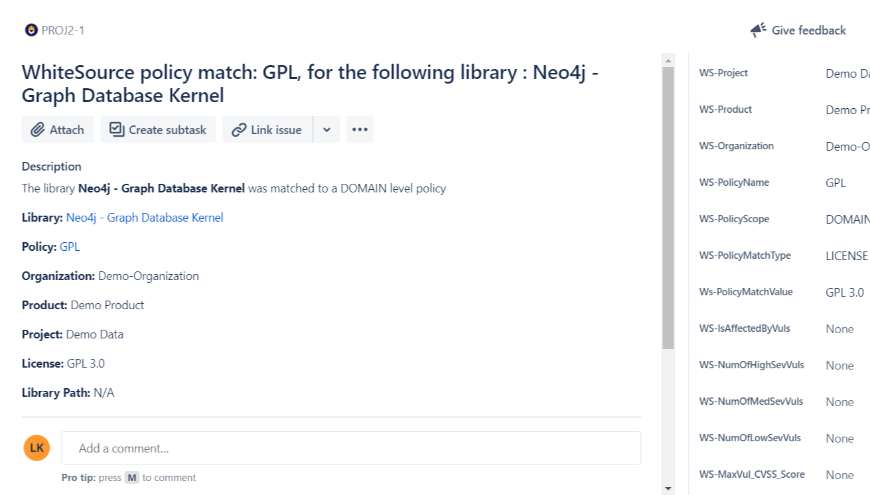This screenshot has width=870, height=495.
Task: Click the Give feedback megaphone icon
Action: [x=758, y=30]
